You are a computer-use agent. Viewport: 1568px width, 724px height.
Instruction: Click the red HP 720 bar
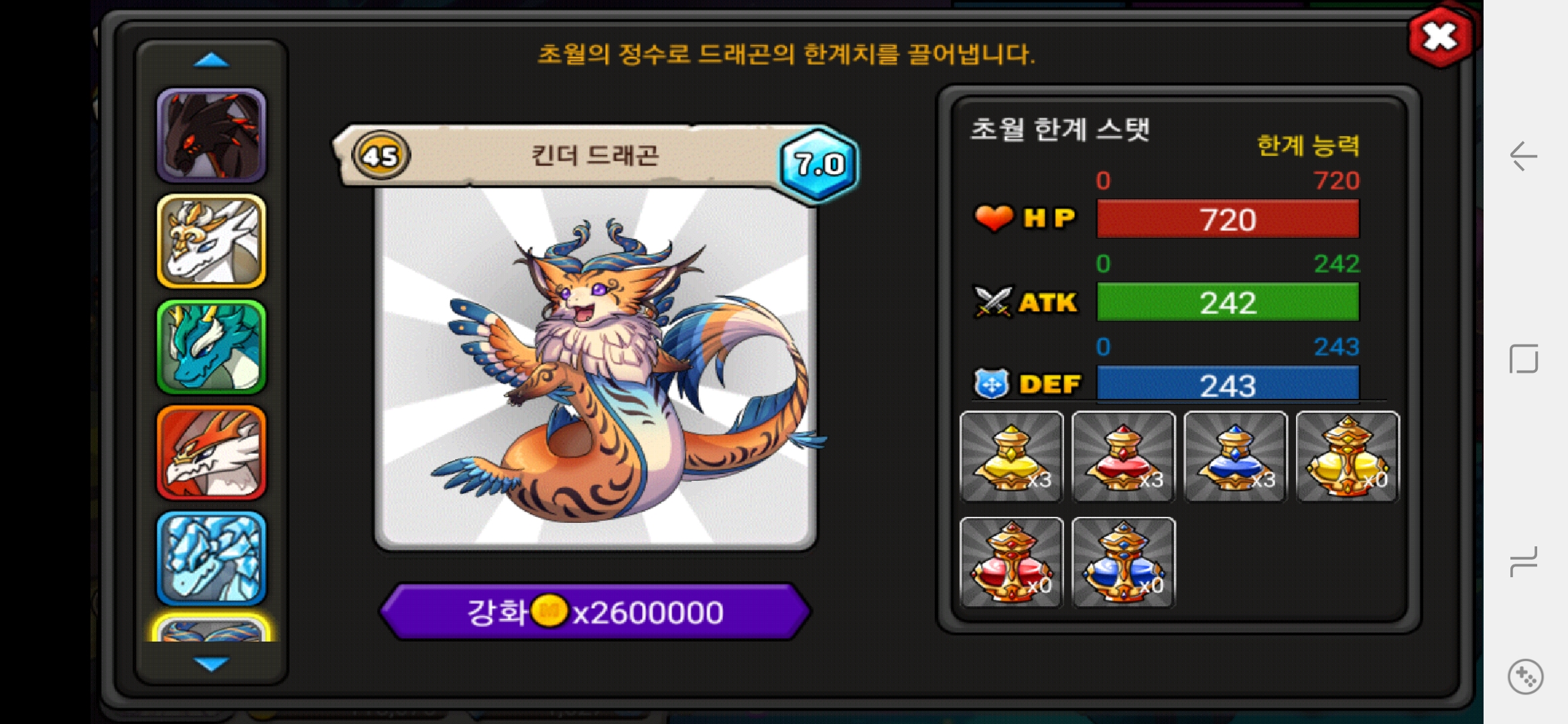tap(1228, 219)
